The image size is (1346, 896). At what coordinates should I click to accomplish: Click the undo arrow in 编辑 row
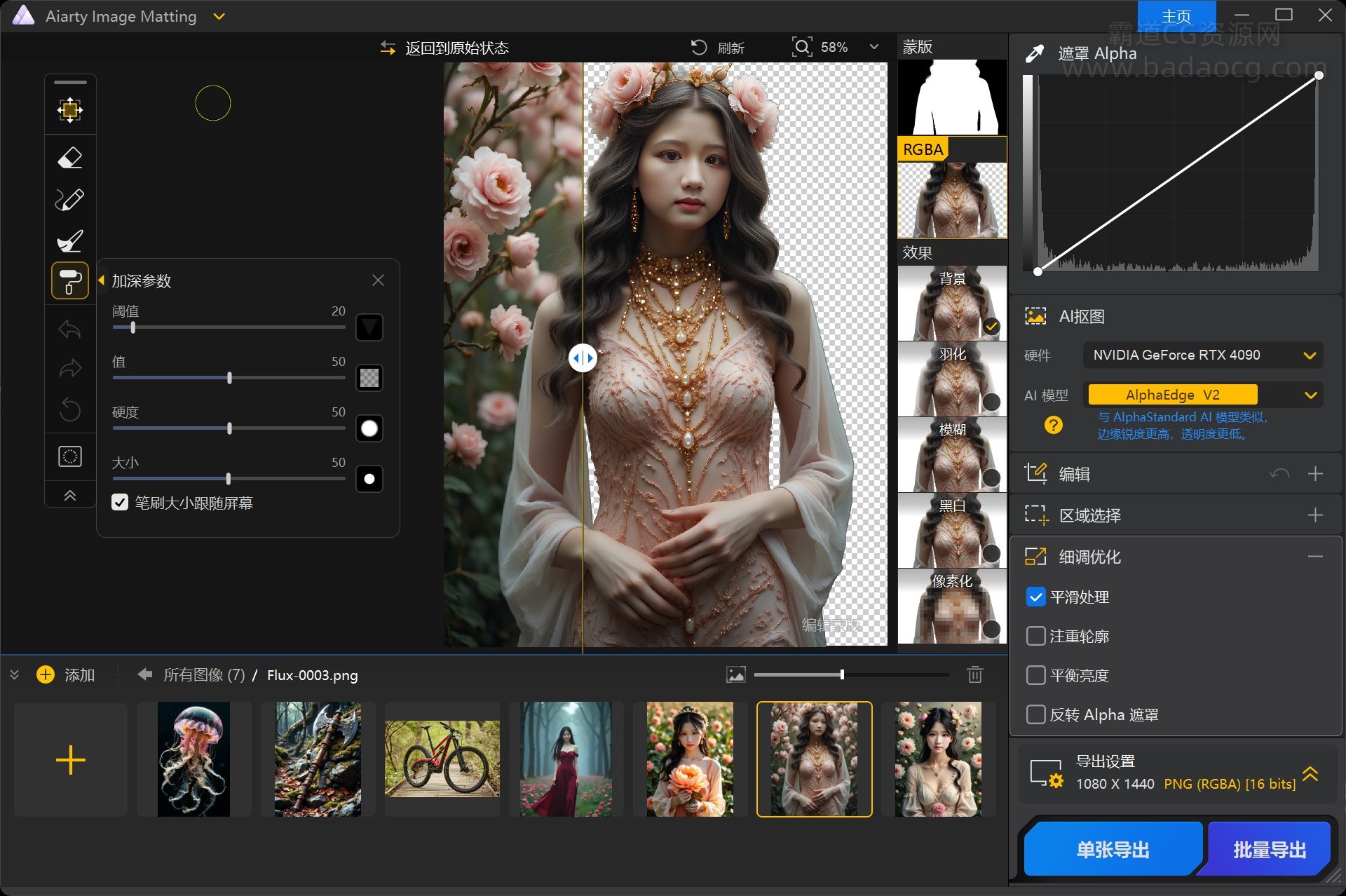[1279, 474]
